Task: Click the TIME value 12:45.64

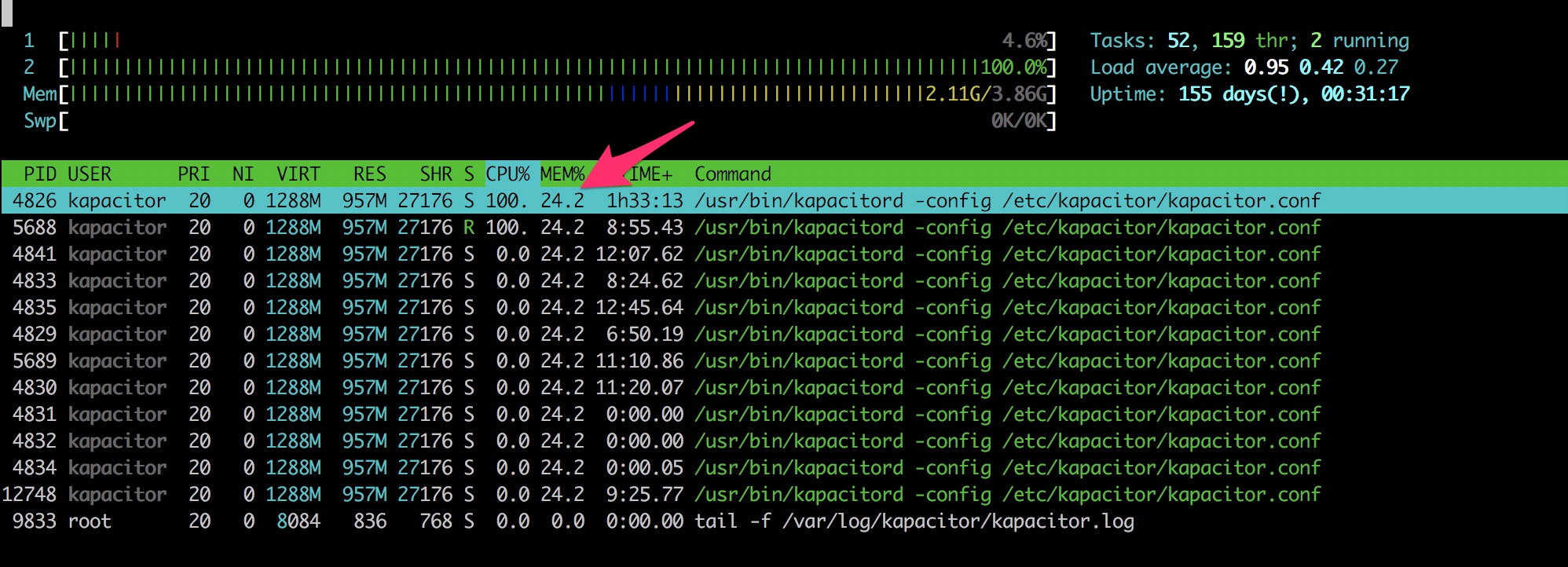Action: coord(639,307)
